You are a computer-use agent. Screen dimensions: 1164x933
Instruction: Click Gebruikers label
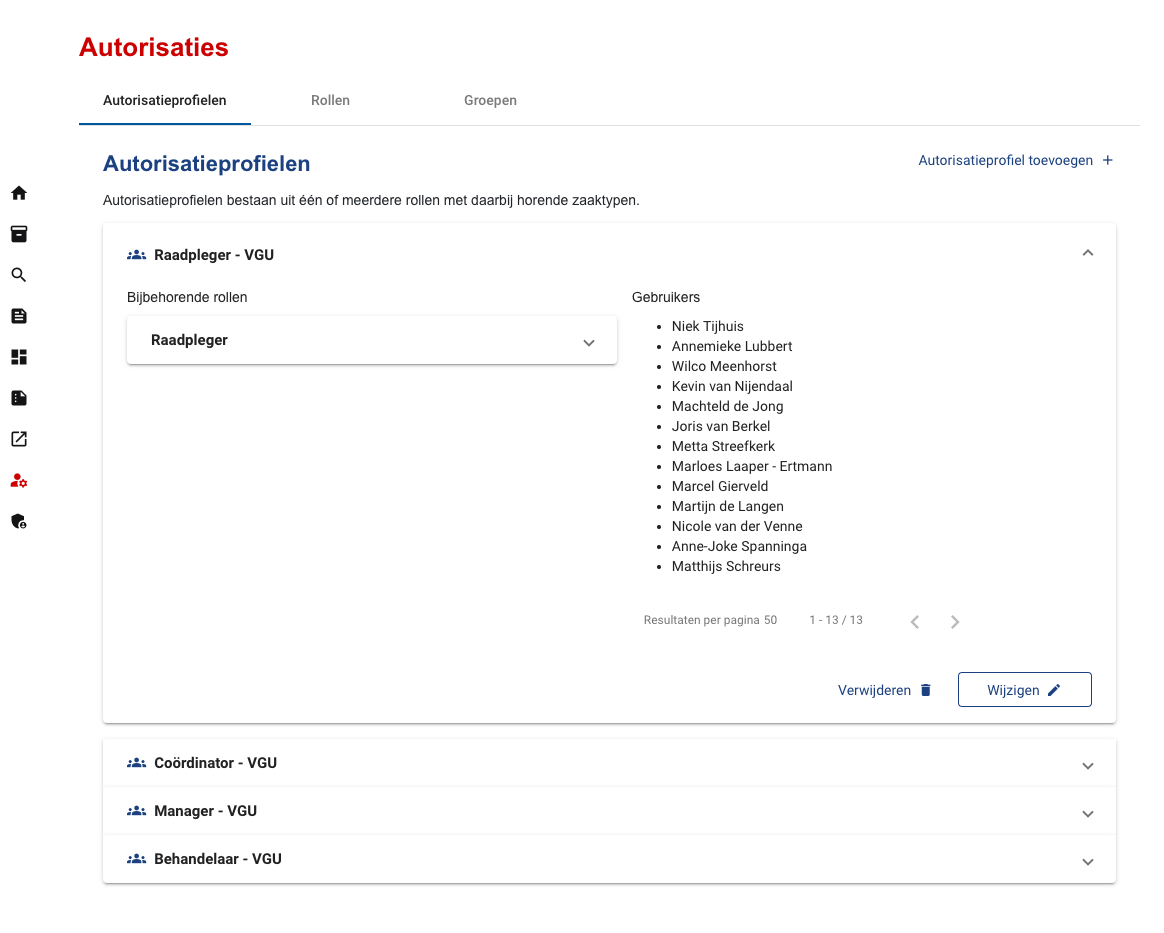coord(666,298)
